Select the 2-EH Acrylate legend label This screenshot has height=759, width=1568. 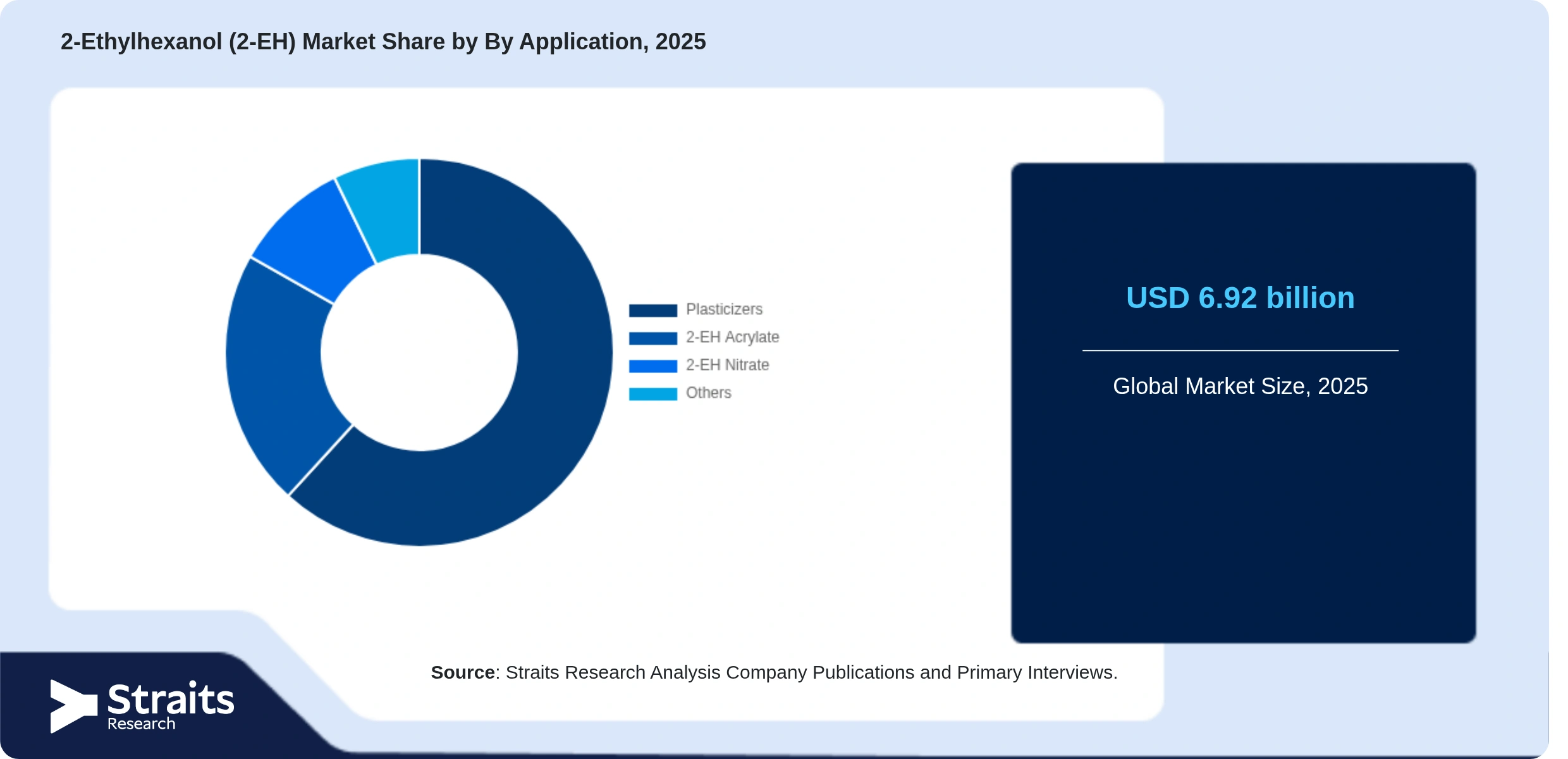pos(732,337)
